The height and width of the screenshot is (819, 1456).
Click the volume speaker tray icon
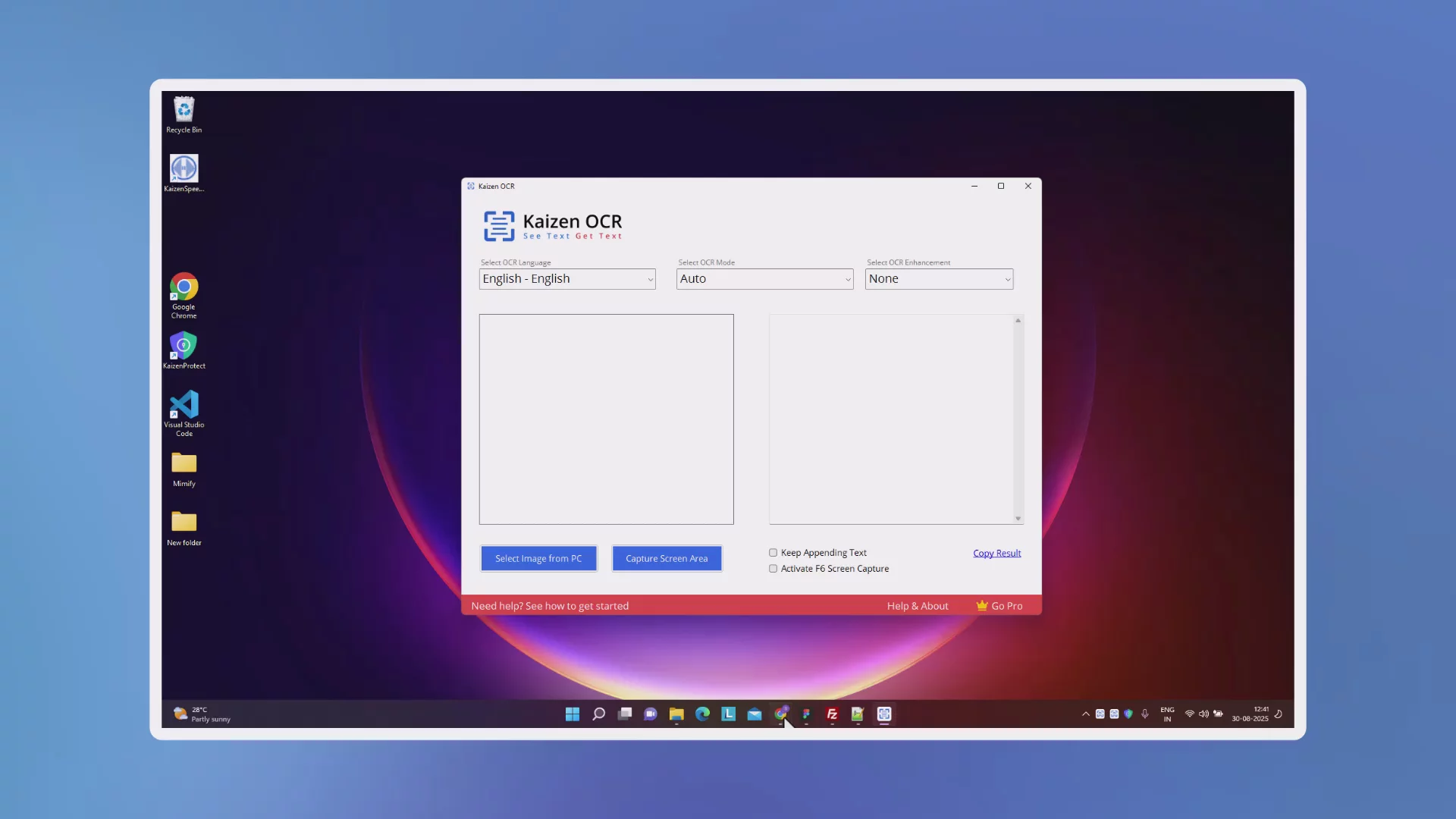pyautogui.click(x=1203, y=714)
